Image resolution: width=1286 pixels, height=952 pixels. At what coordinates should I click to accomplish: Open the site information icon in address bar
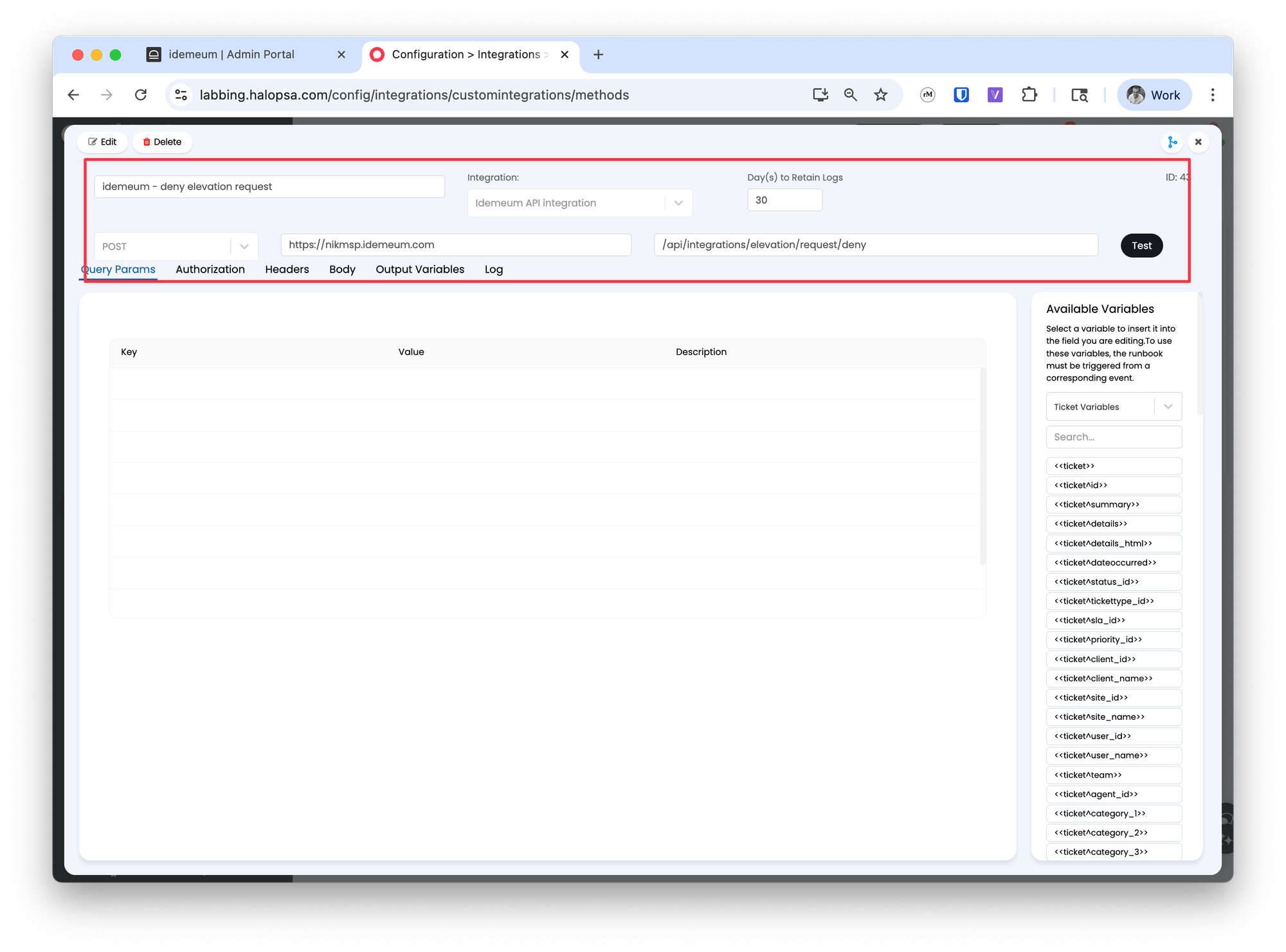tap(181, 95)
